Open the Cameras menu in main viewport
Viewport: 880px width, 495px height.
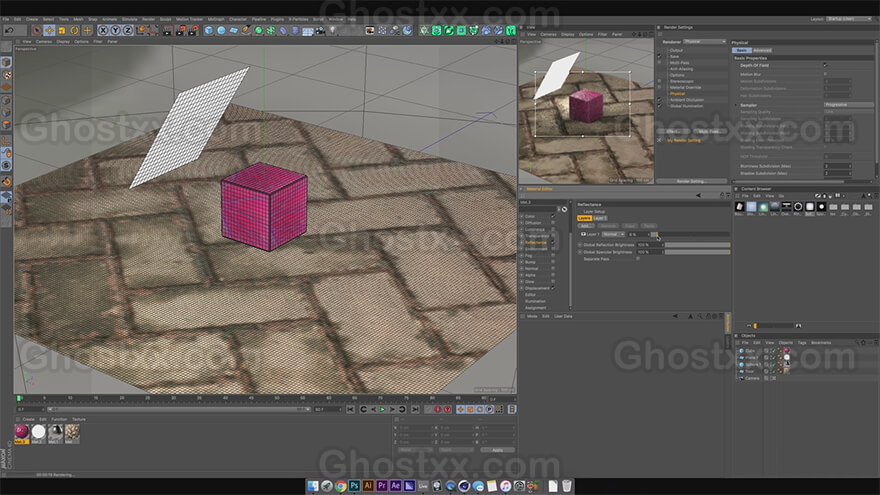tap(44, 42)
